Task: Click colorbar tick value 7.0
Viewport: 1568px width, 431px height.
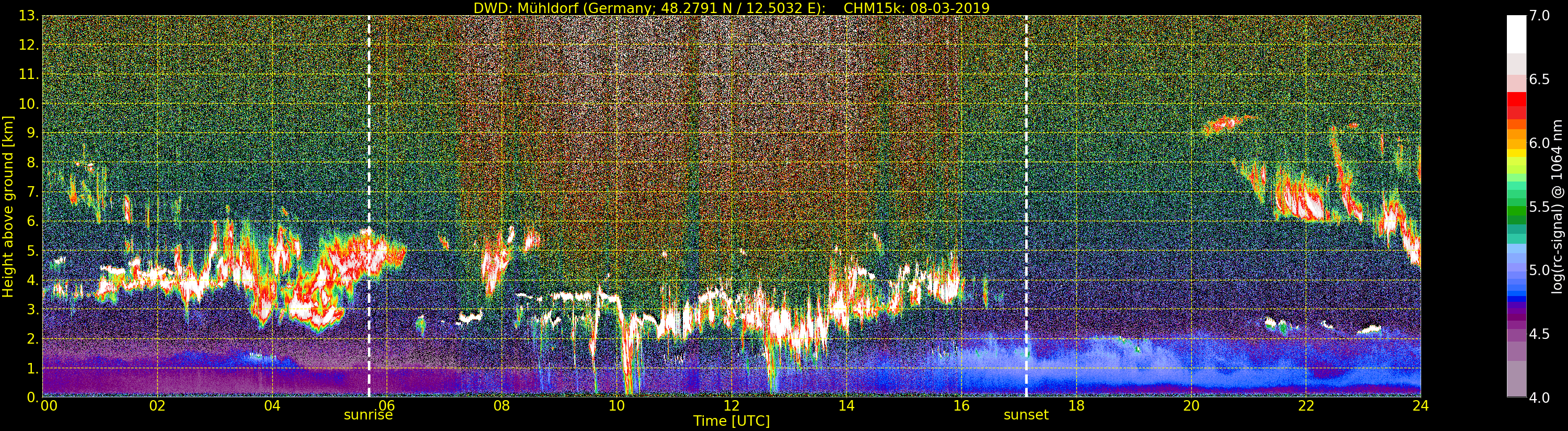Action: click(1539, 16)
